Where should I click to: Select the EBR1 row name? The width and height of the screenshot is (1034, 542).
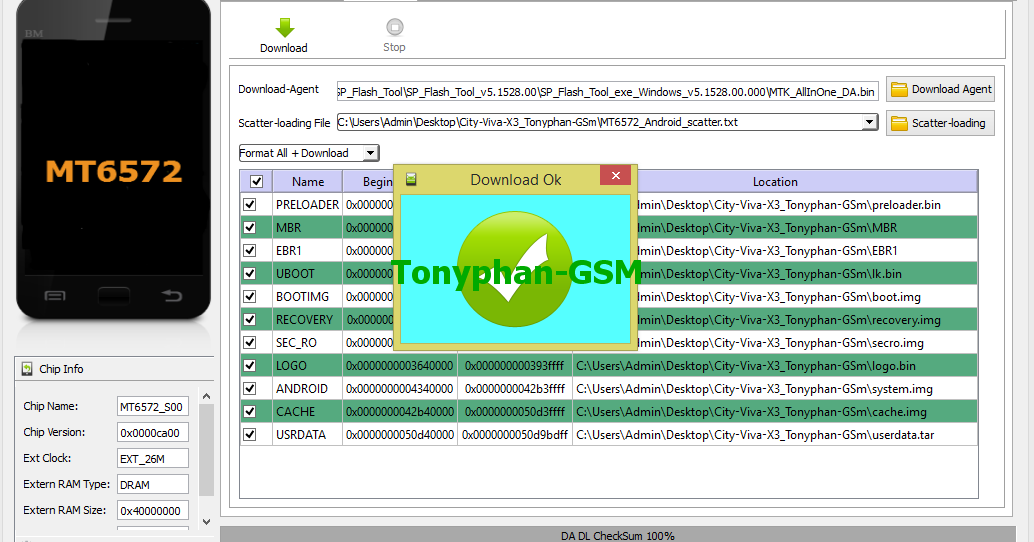(289, 251)
